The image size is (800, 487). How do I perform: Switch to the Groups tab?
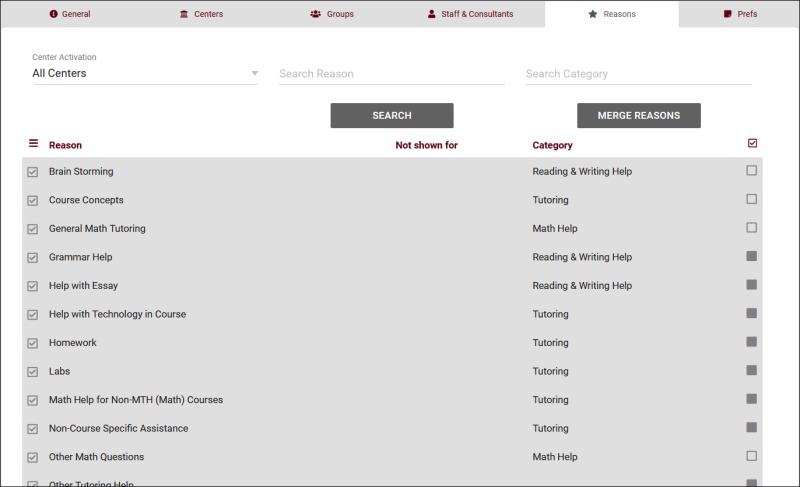(x=331, y=14)
